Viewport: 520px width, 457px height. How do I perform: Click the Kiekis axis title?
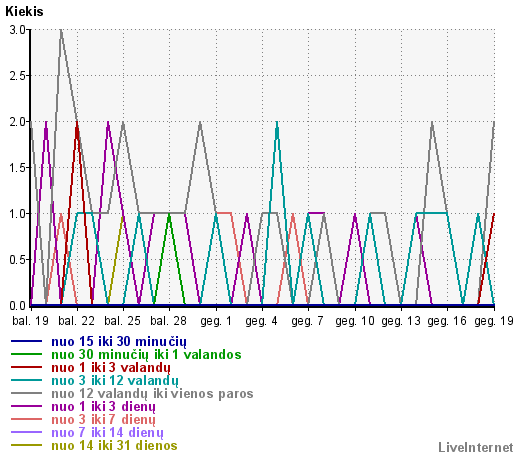(x=24, y=11)
